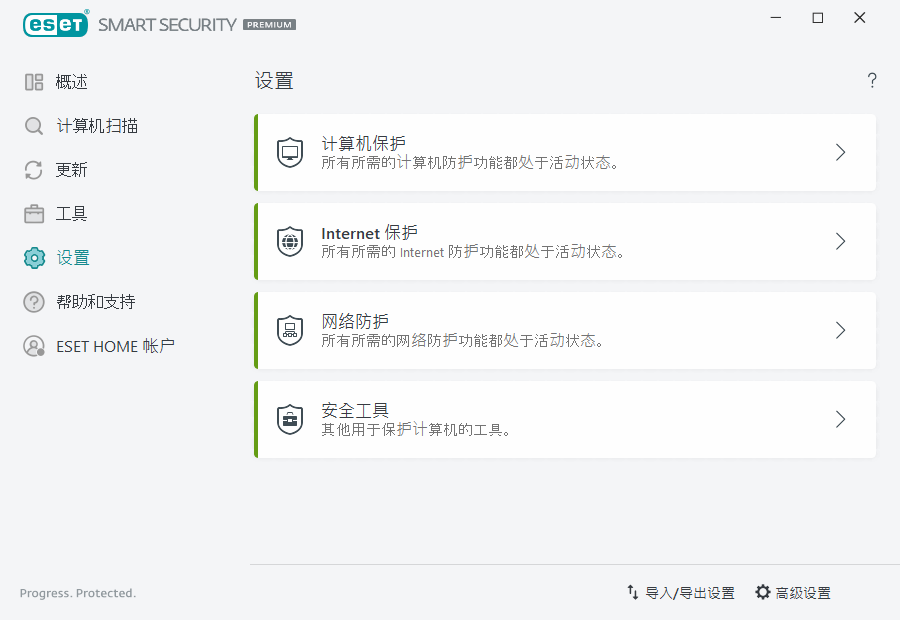Click the Internet 保护 globe shield icon

(289, 241)
